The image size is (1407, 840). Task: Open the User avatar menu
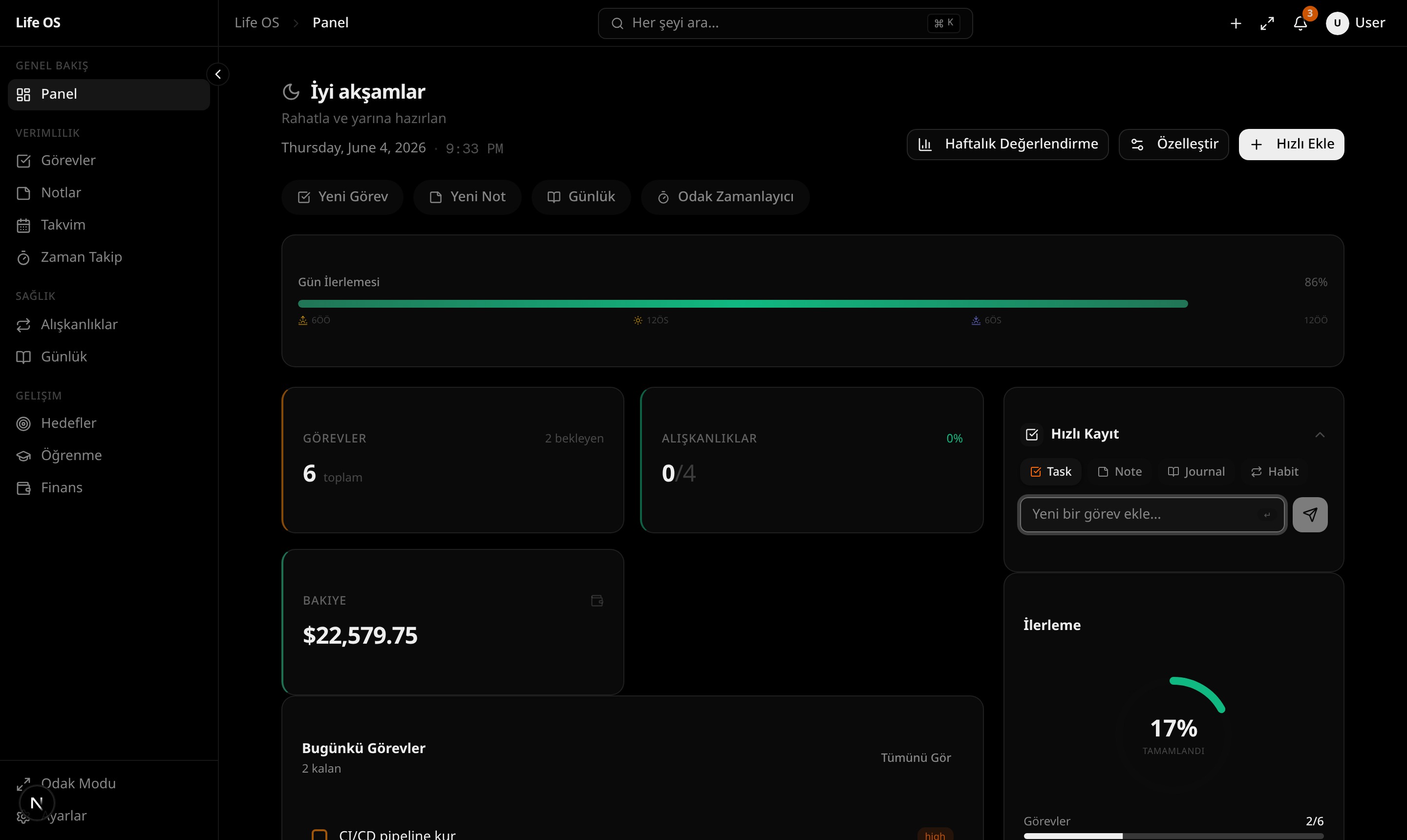point(1356,22)
